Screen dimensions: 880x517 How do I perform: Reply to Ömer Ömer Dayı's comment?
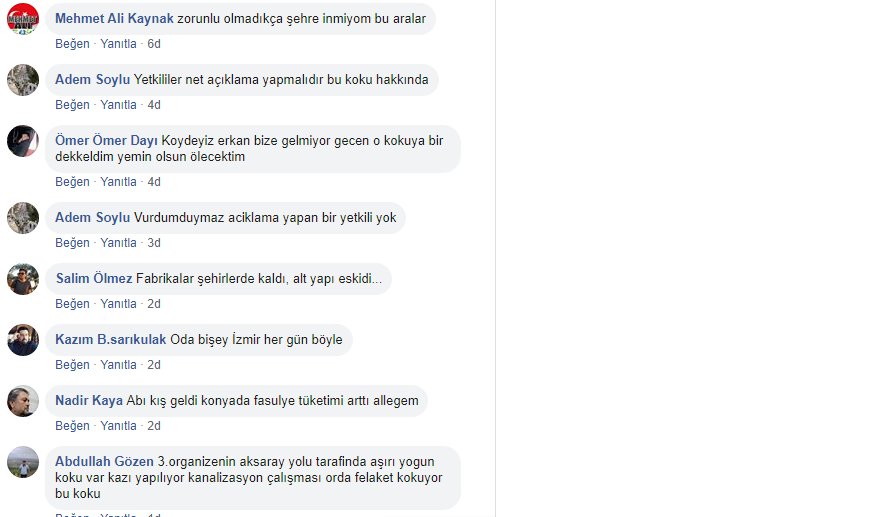coord(118,182)
